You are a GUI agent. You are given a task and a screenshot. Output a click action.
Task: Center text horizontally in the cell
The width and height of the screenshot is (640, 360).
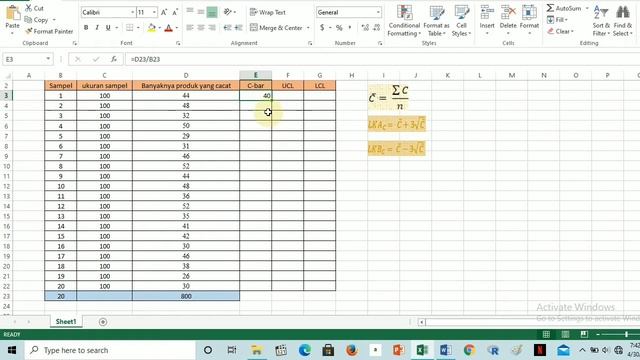(201, 28)
